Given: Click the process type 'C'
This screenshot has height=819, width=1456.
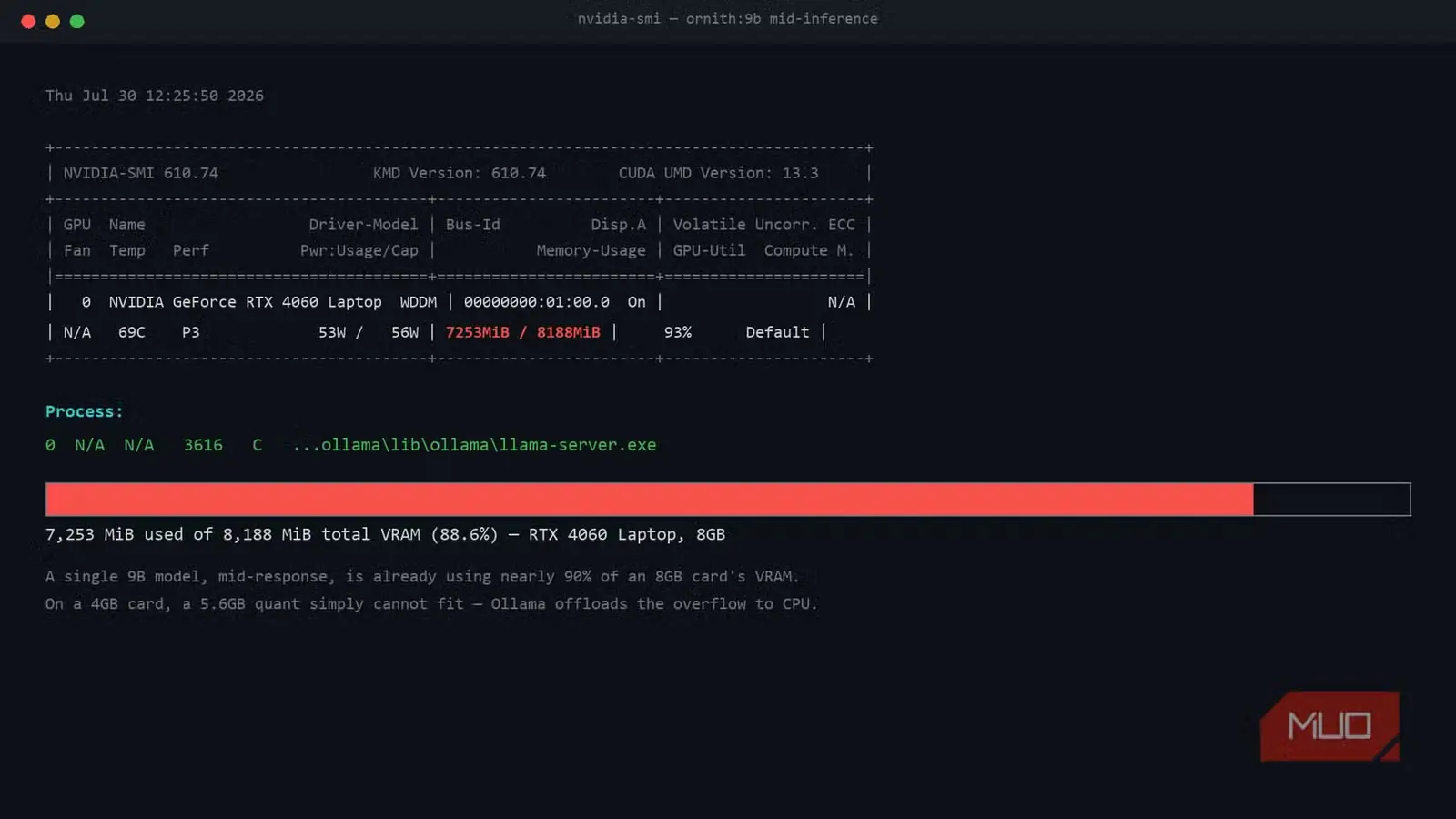Looking at the screenshot, I should (x=258, y=445).
